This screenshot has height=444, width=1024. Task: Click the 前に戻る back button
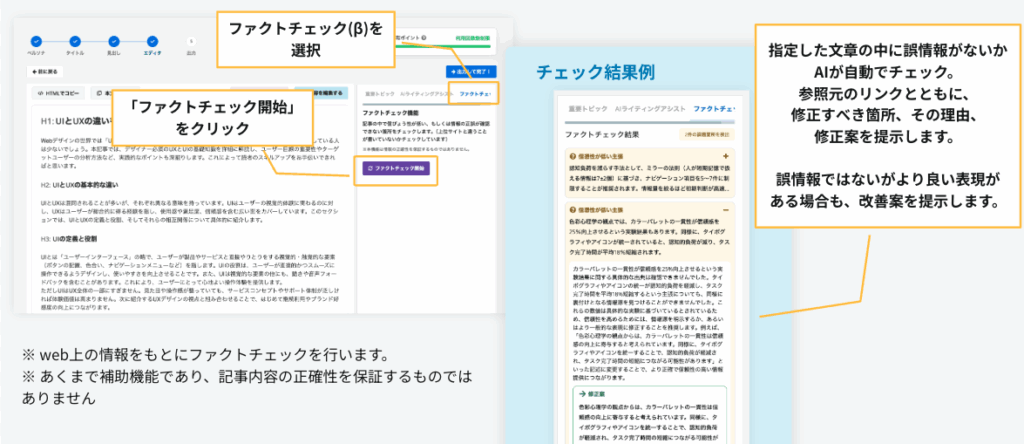click(45, 72)
